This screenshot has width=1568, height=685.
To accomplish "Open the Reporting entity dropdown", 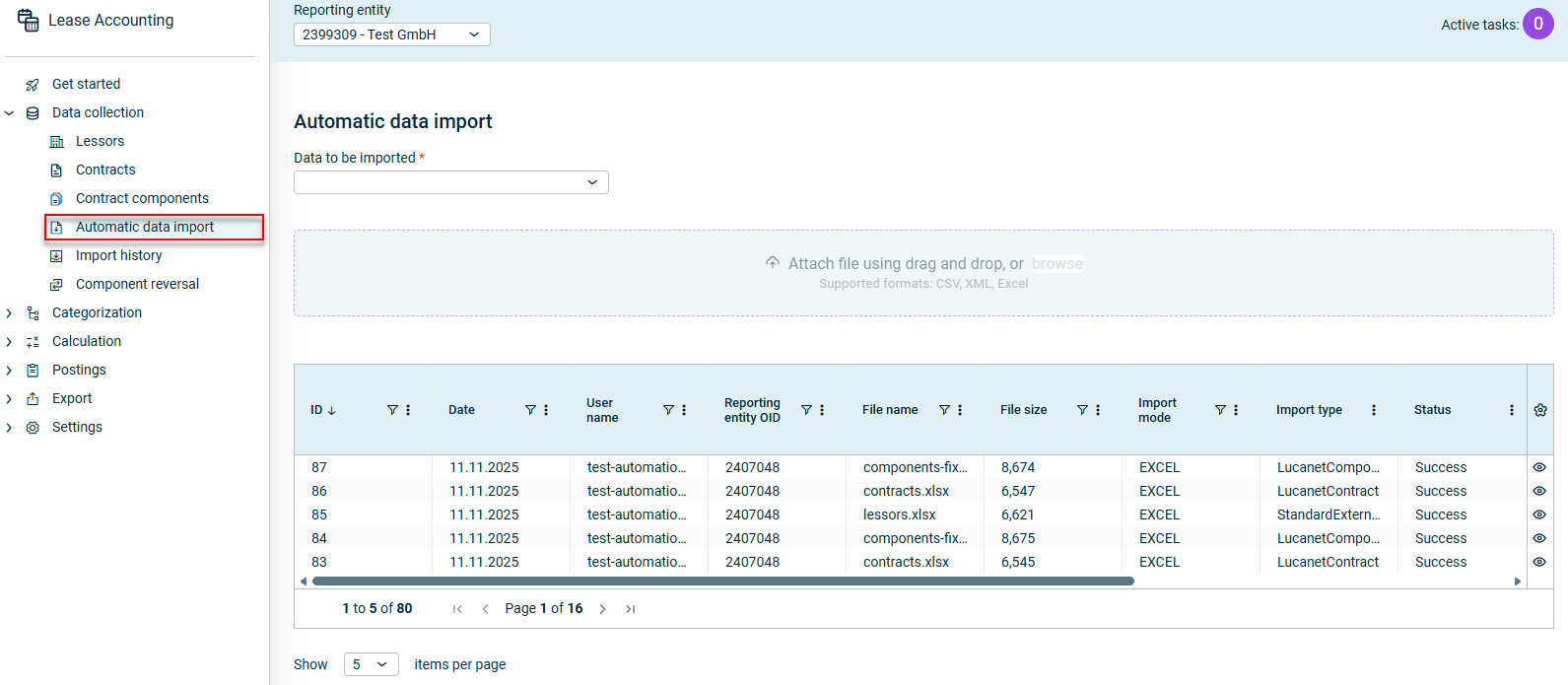I will tap(392, 34).
